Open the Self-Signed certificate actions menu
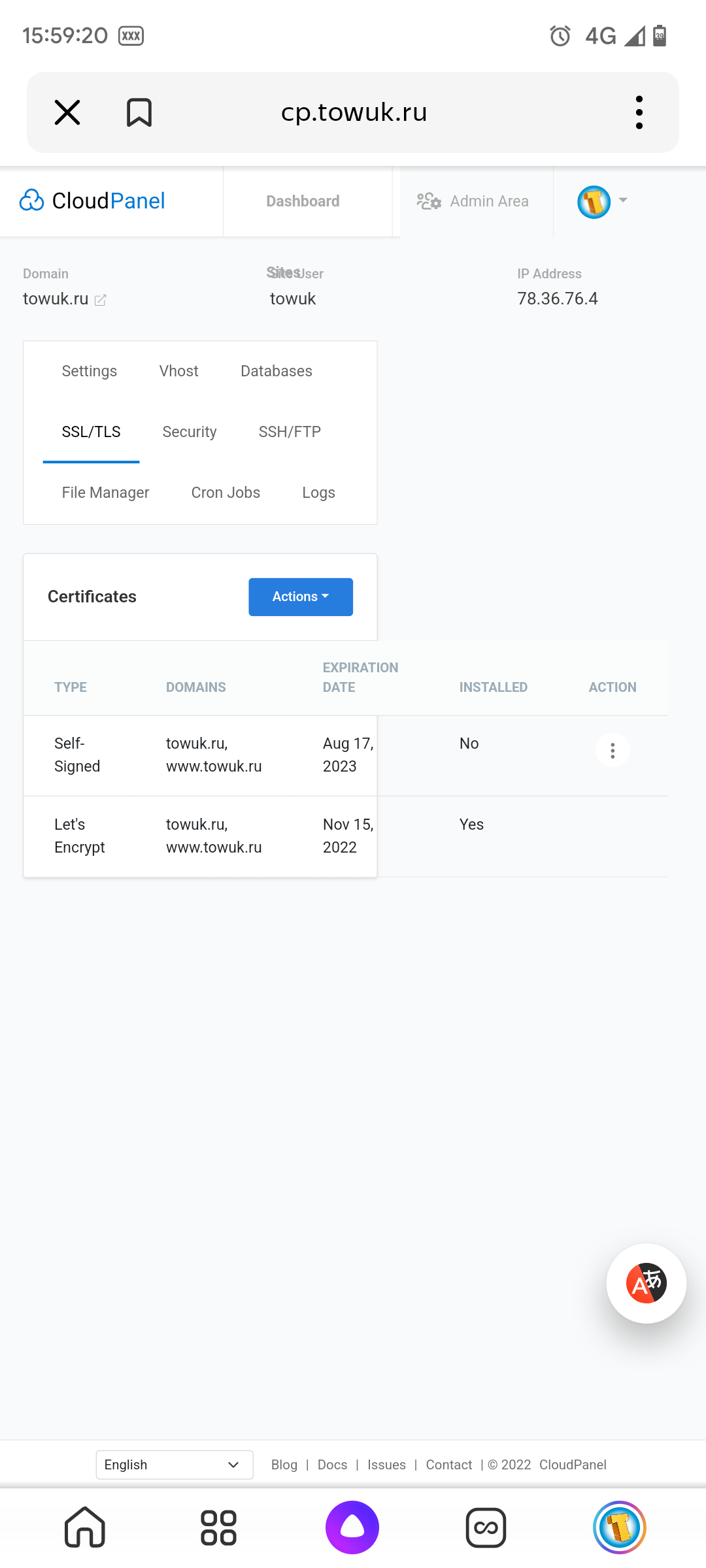 (612, 750)
